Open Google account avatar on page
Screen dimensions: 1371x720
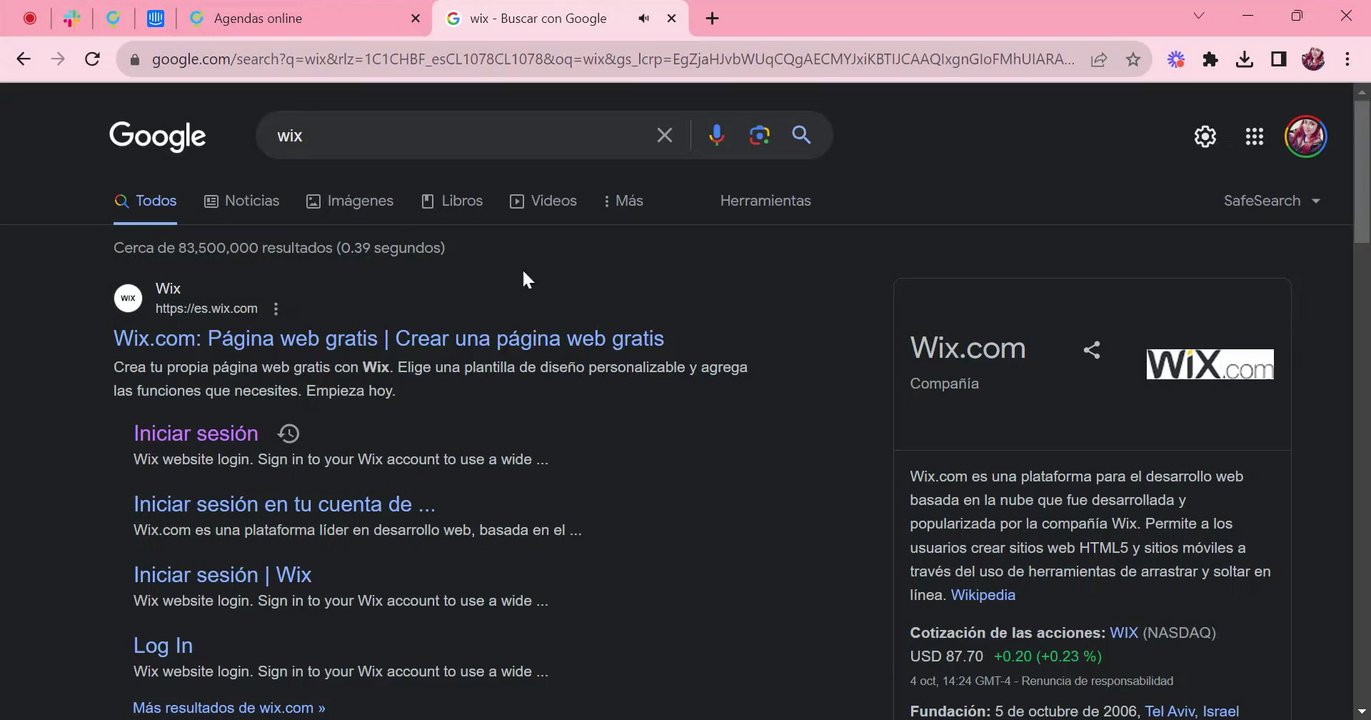[1306, 136]
